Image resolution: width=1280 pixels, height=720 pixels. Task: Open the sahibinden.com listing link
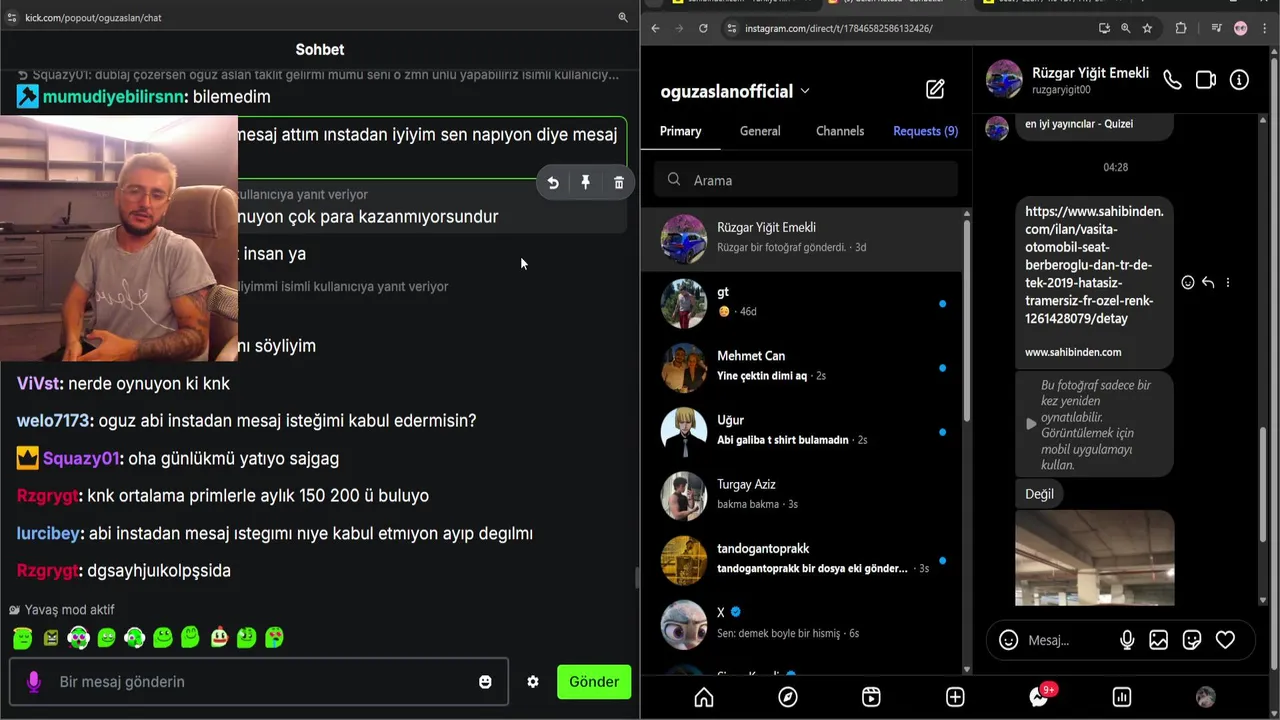tap(1094, 265)
